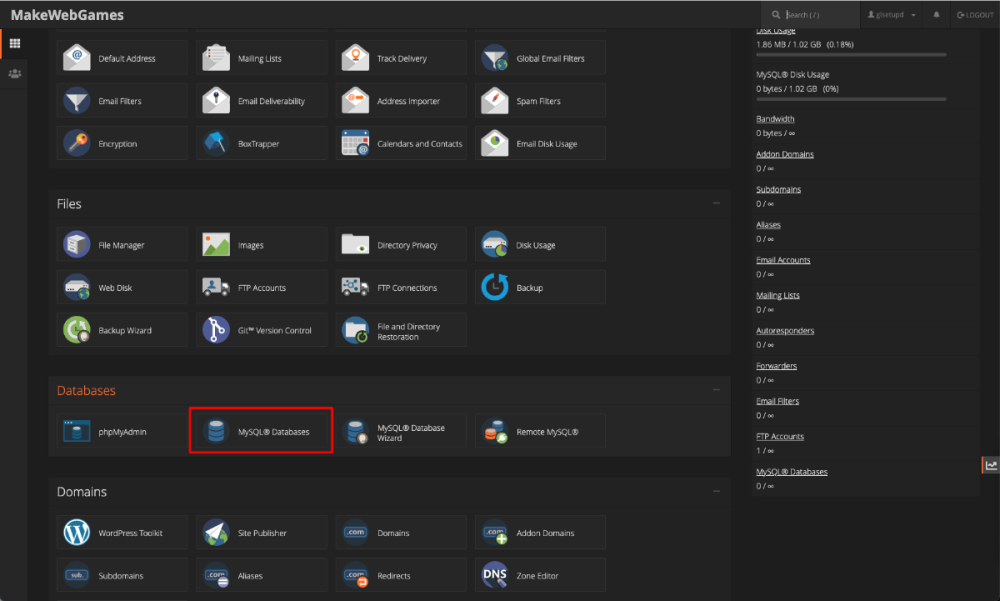The image size is (1000, 601).
Task: Launch the MySQL Database Wizard
Action: click(x=401, y=430)
